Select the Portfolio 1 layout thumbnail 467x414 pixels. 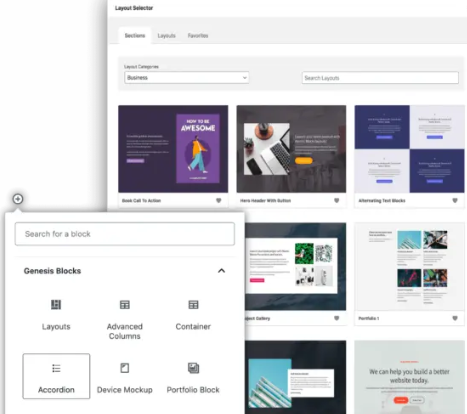[409, 267]
